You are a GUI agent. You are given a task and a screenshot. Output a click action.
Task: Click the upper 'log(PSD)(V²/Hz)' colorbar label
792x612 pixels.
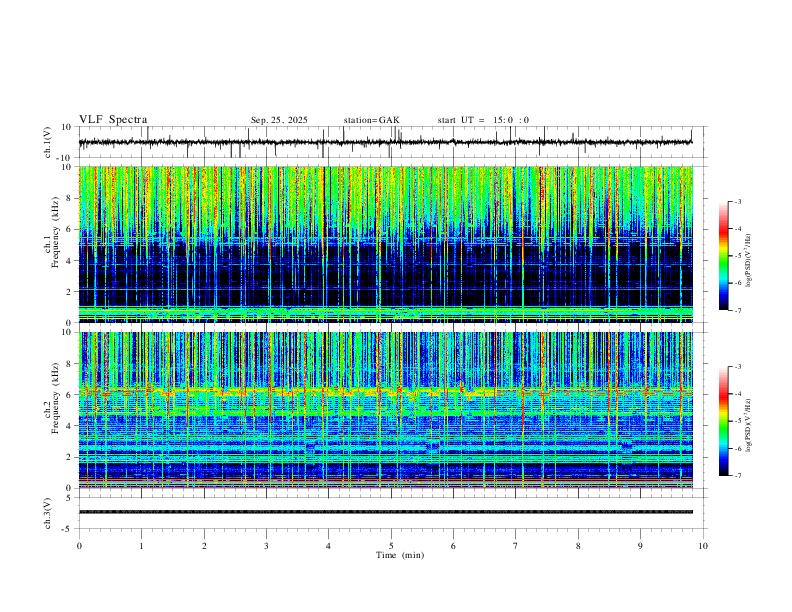click(749, 260)
